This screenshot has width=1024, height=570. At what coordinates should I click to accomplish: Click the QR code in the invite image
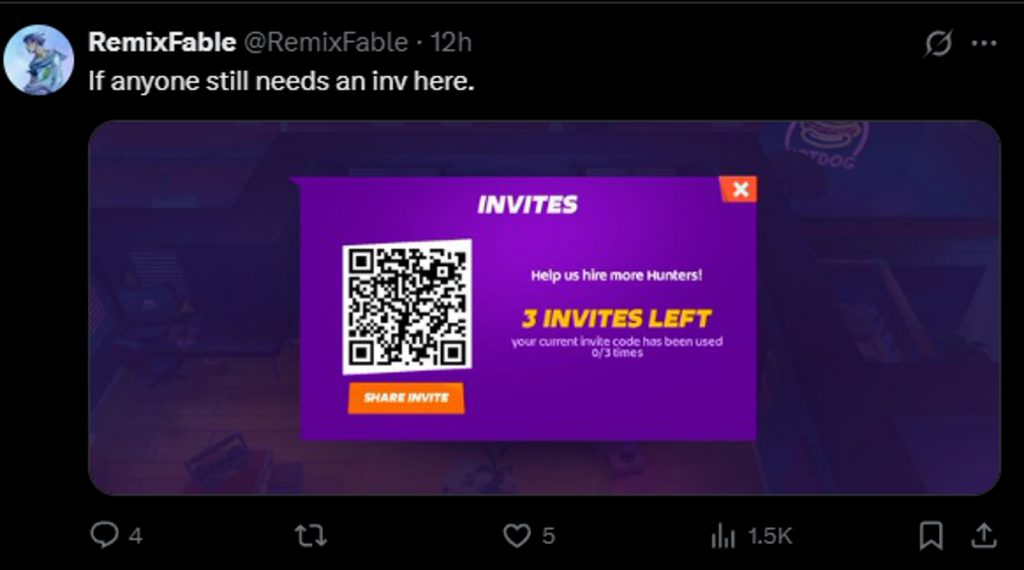pyautogui.click(x=407, y=307)
